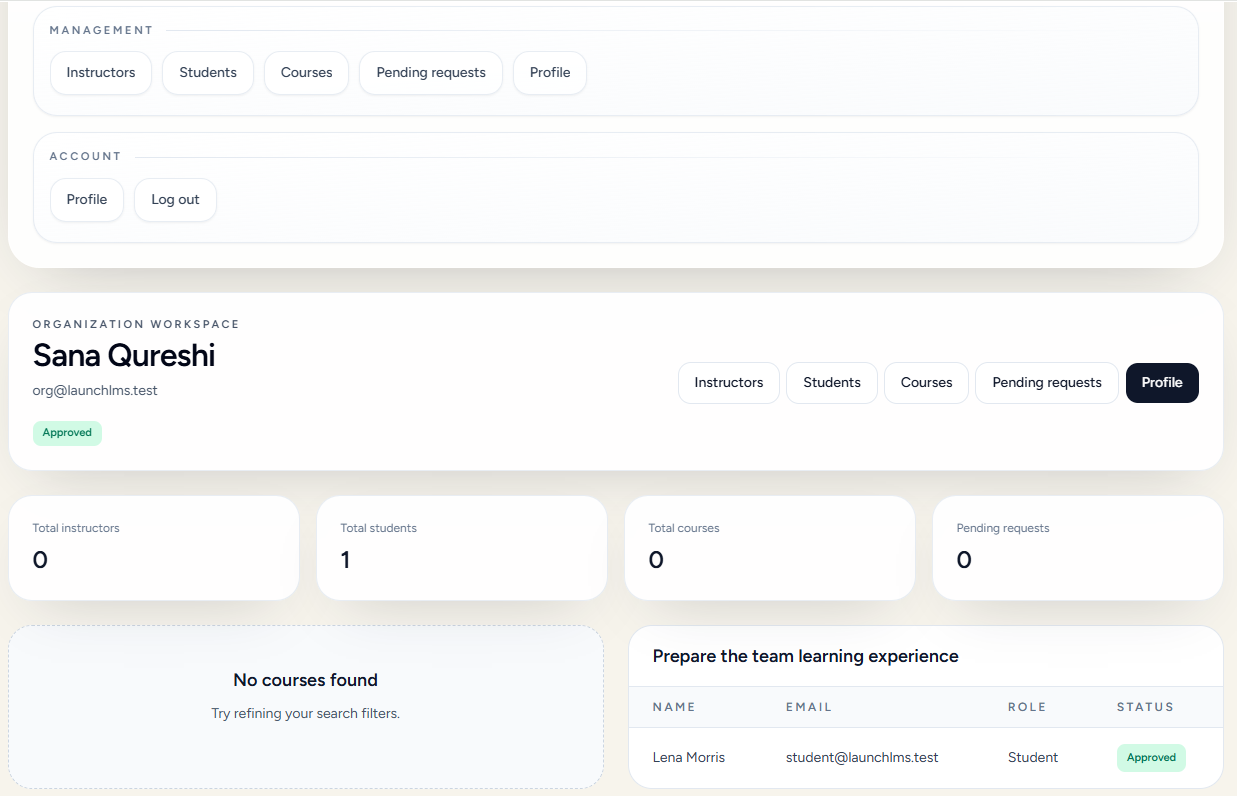Screen dimensions: 1237x796
Task: Click the Total students count card
Action: pyautogui.click(x=461, y=547)
